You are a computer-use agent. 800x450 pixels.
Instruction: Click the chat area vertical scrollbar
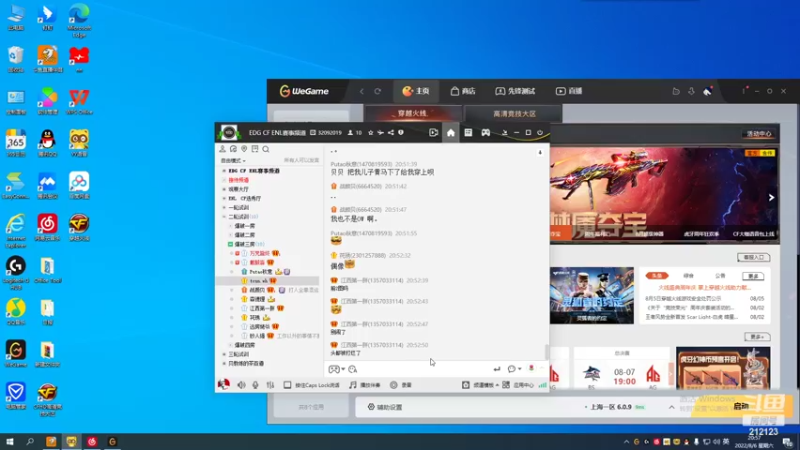(547, 352)
